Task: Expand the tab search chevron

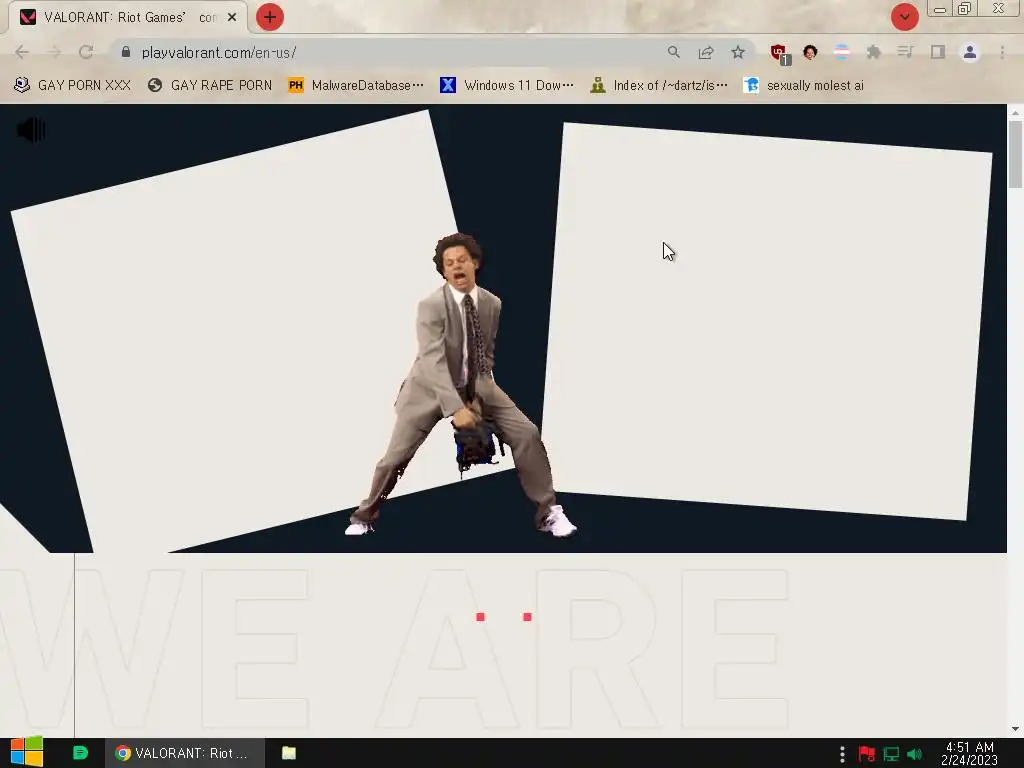Action: 904,17
